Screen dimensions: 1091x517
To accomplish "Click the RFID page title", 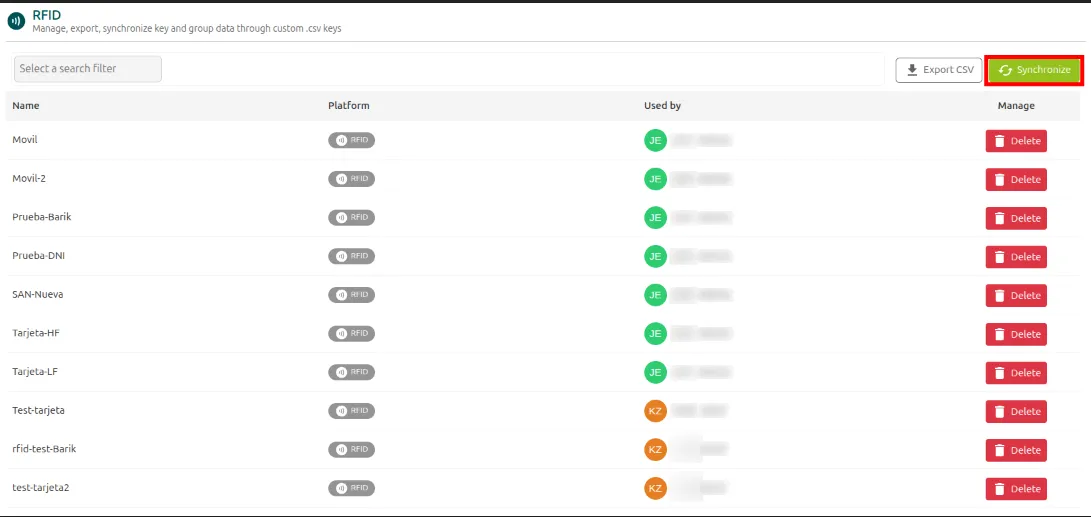I will tap(46, 15).
